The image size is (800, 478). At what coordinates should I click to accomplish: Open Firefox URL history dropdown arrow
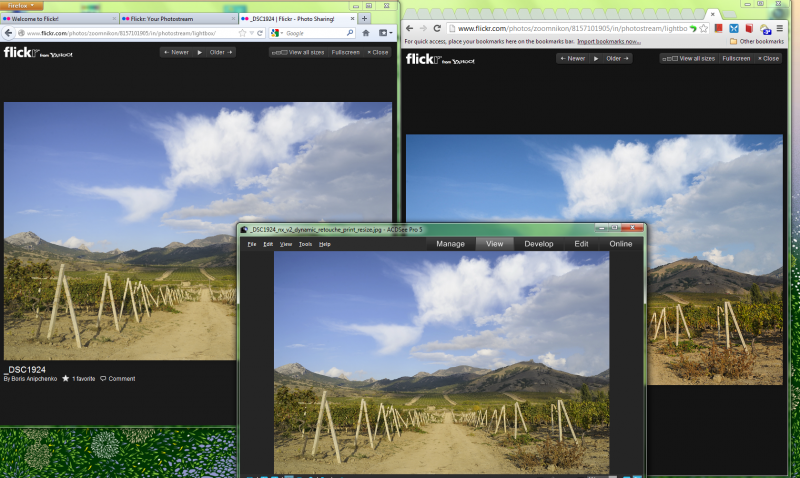252,33
